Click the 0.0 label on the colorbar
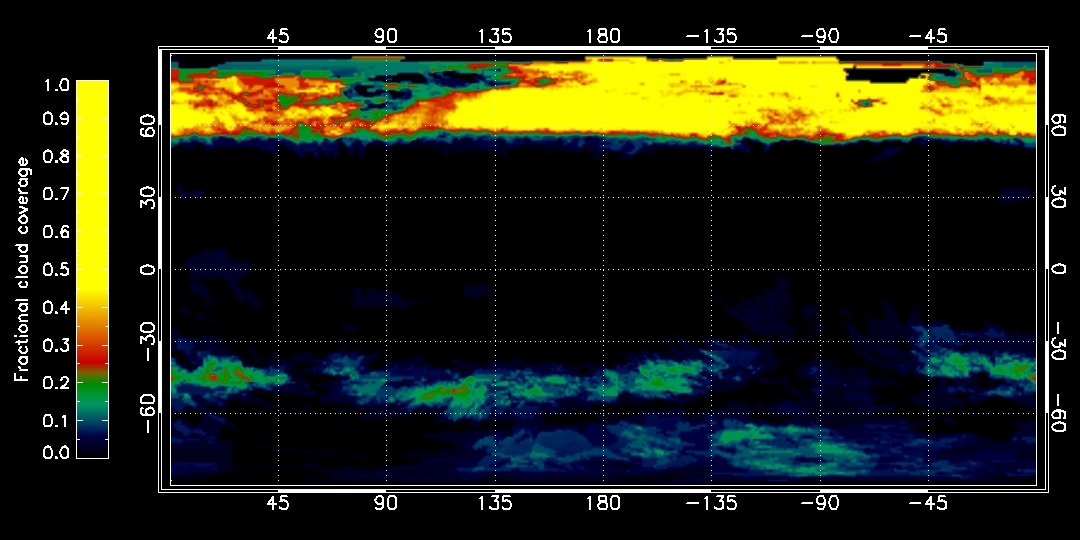This screenshot has height=540, width=1080. 56,453
